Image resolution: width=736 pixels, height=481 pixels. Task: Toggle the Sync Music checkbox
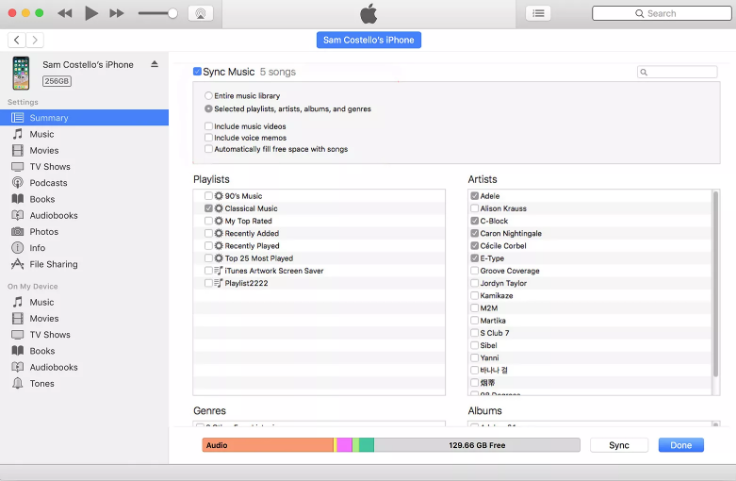(197, 71)
